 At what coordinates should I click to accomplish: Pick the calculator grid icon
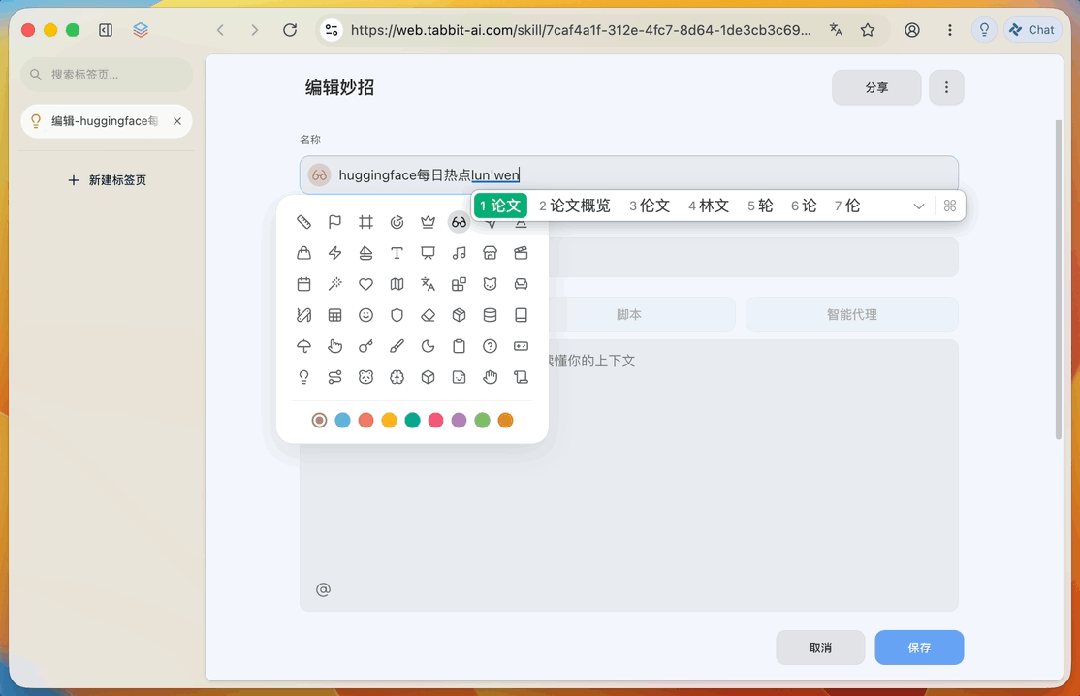pyautogui.click(x=335, y=315)
